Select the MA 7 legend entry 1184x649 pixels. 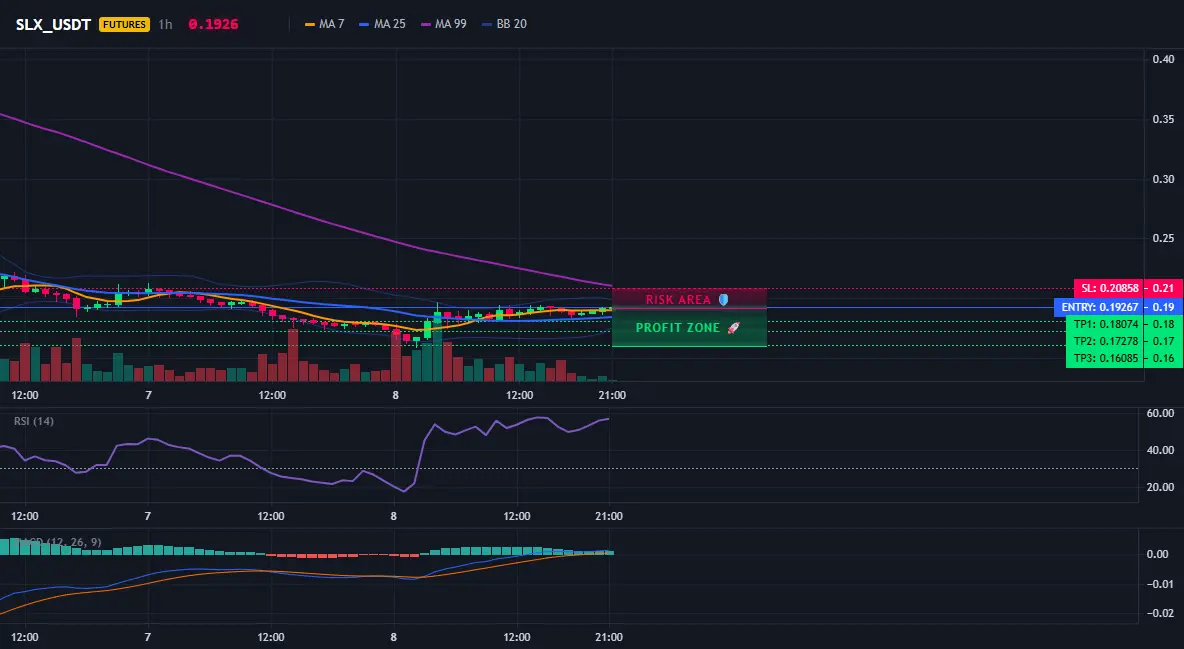(325, 24)
